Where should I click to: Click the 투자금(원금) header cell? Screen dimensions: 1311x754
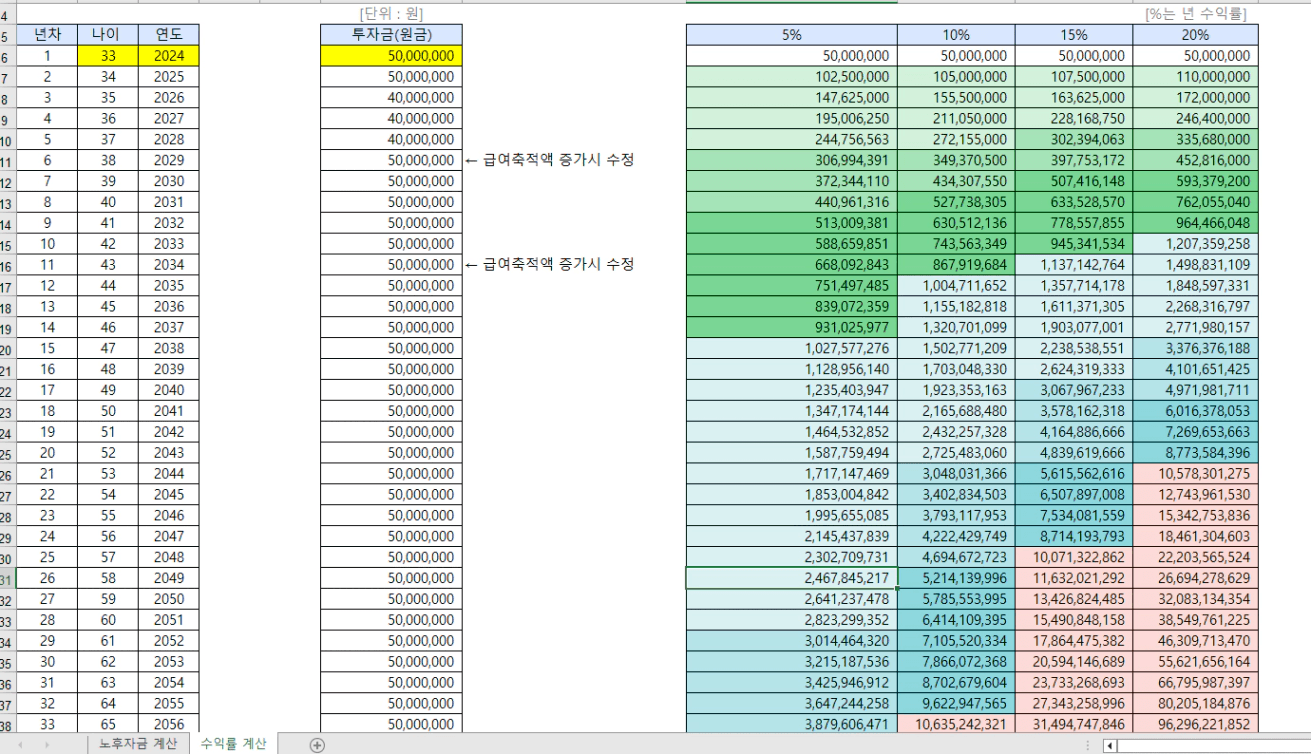point(391,35)
